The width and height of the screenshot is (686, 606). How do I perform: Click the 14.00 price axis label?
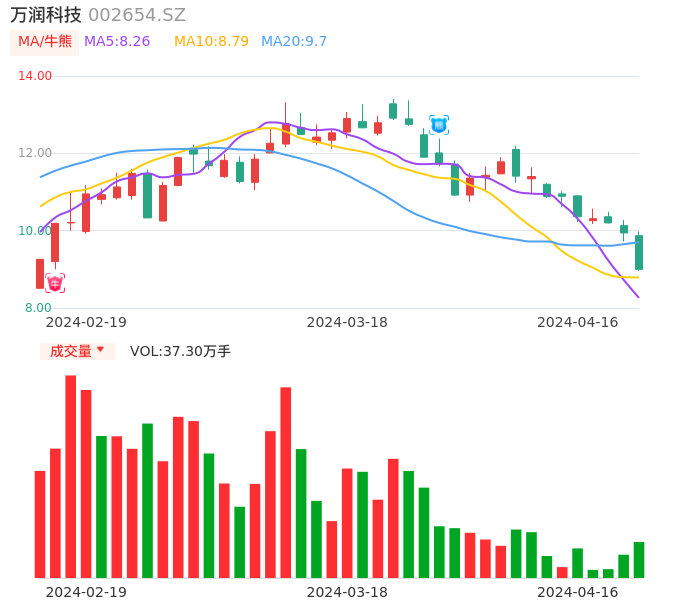pyautogui.click(x=35, y=76)
